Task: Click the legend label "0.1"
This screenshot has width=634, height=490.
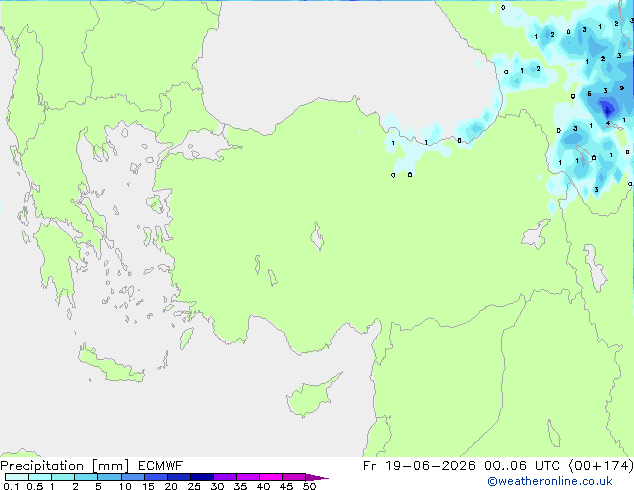Action: pyautogui.click(x=11, y=486)
